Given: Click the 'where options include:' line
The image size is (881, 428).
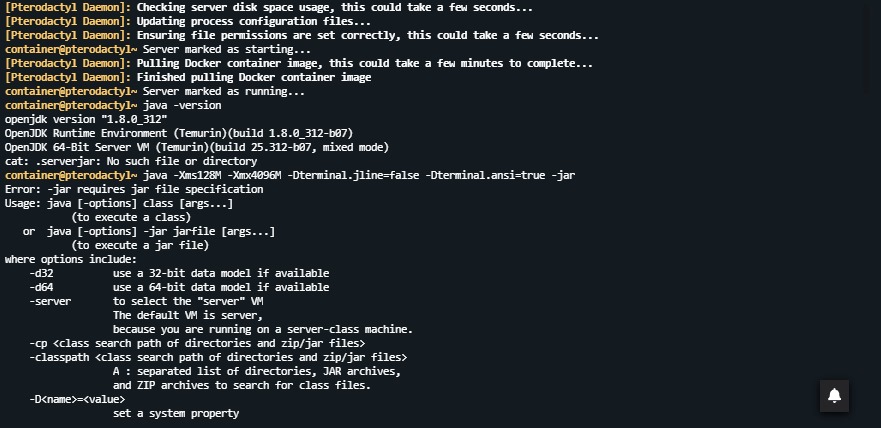Looking at the screenshot, I should 70,259.
